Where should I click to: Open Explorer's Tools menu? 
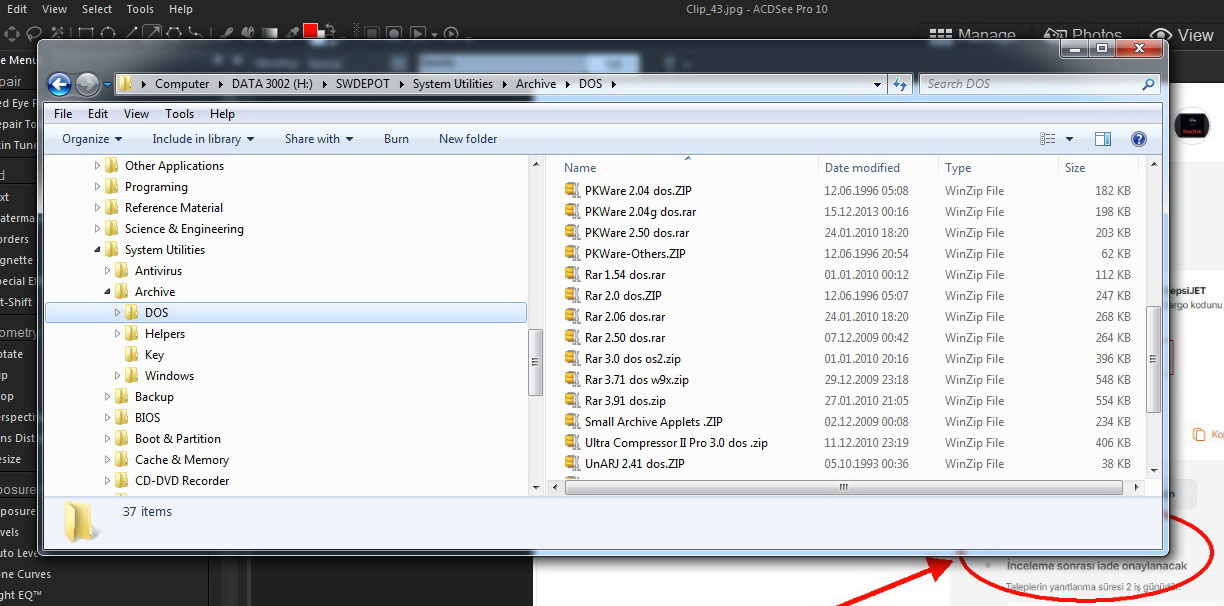(x=179, y=114)
